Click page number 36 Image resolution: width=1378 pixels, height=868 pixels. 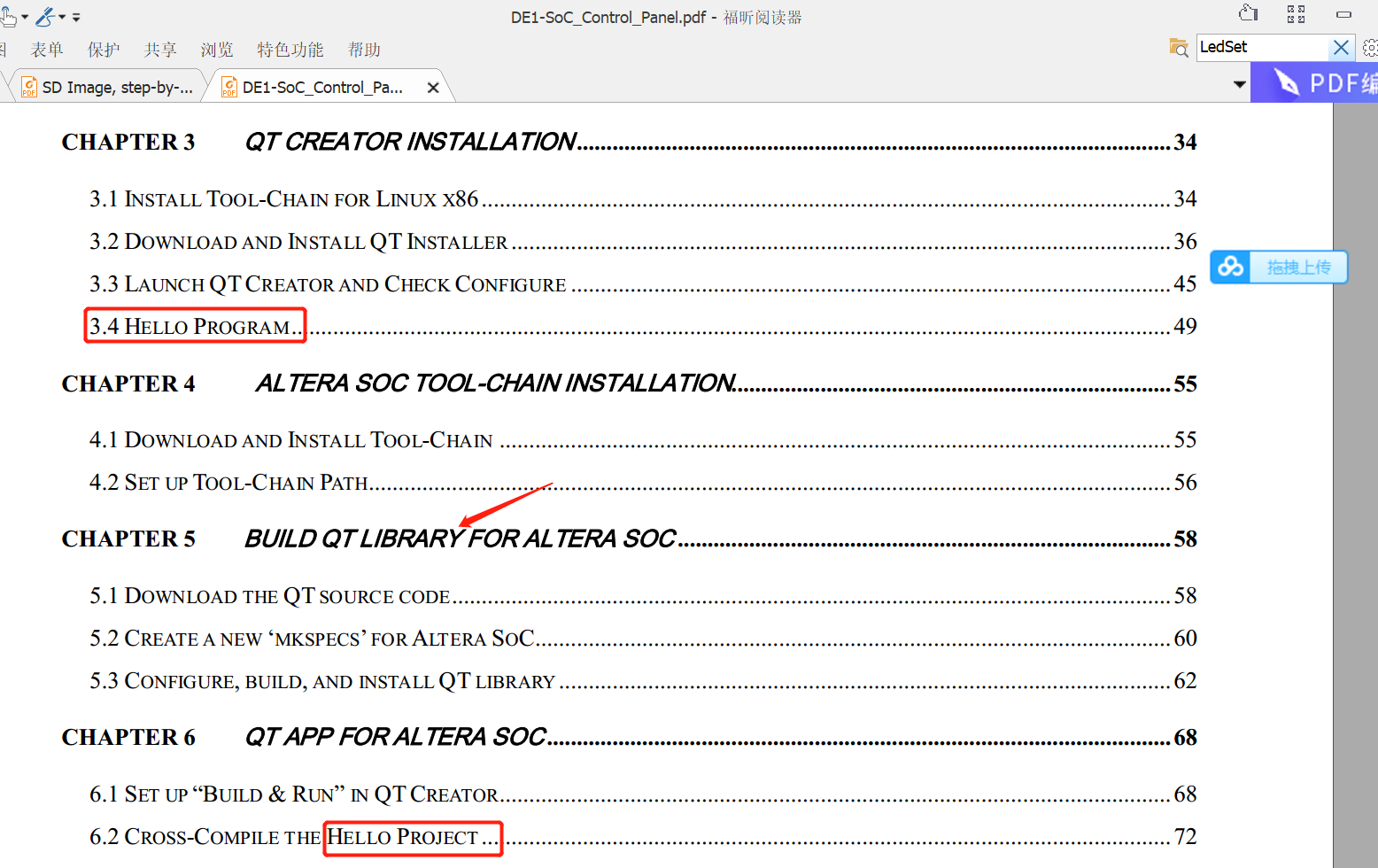1186,241
